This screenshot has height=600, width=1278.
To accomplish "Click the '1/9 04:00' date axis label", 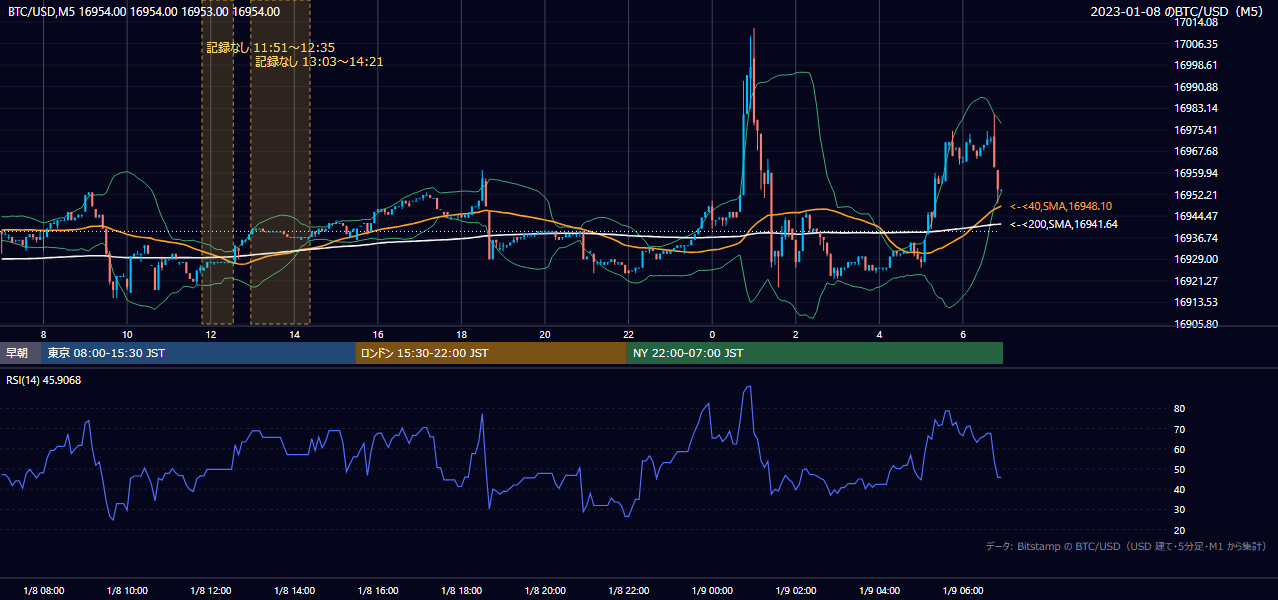I will point(880,591).
